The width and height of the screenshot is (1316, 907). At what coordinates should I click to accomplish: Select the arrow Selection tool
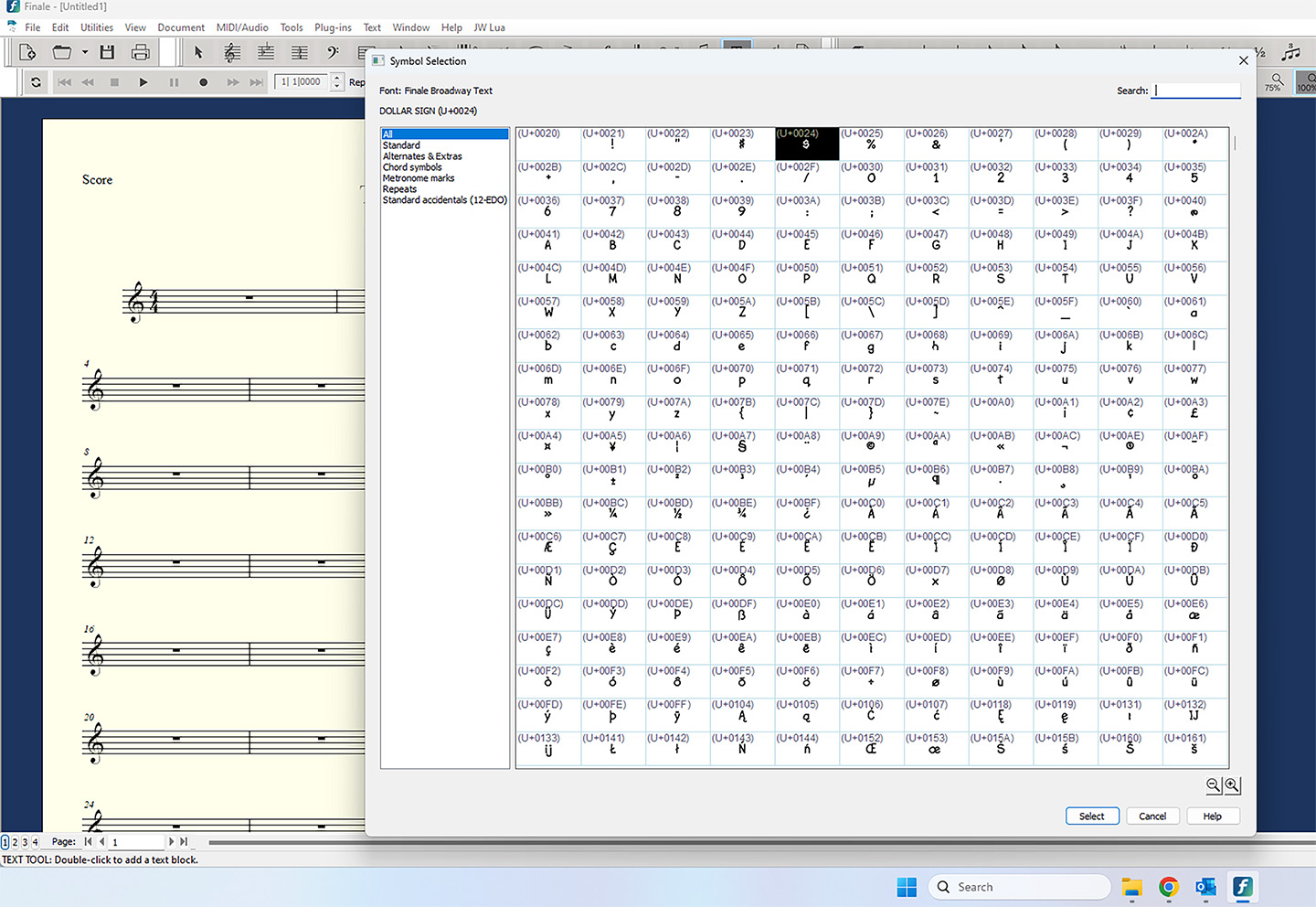198,52
